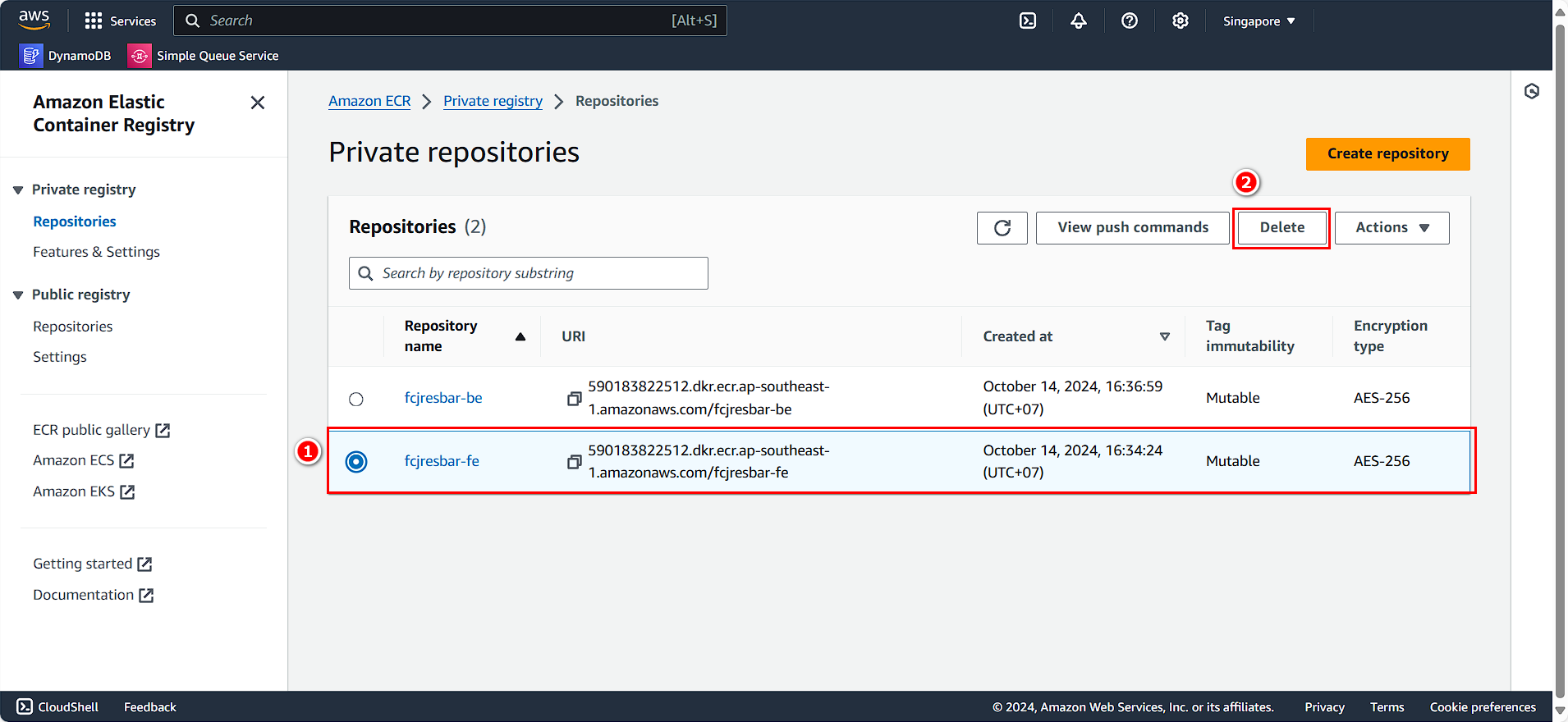Open the right-side info panel icon

[x=1532, y=91]
